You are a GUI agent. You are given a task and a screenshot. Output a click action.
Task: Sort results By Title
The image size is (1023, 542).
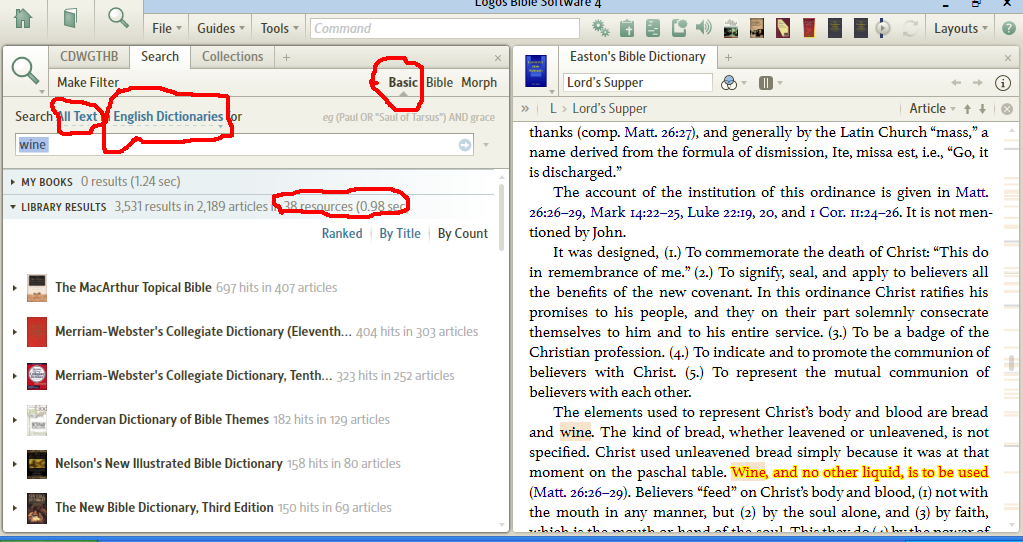(x=400, y=233)
